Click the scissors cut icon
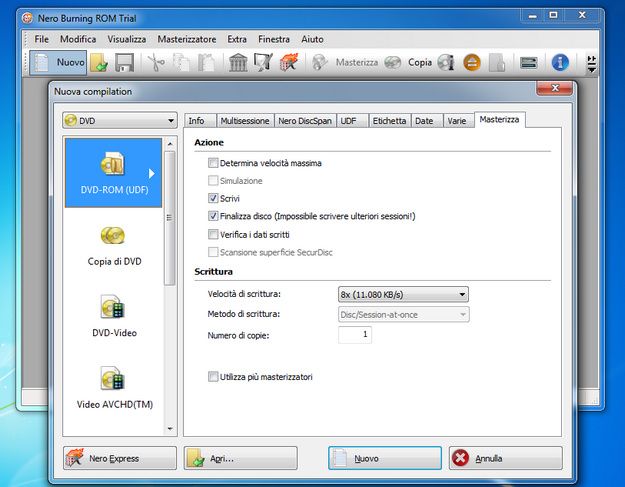This screenshot has width=625, height=487. (x=156, y=63)
